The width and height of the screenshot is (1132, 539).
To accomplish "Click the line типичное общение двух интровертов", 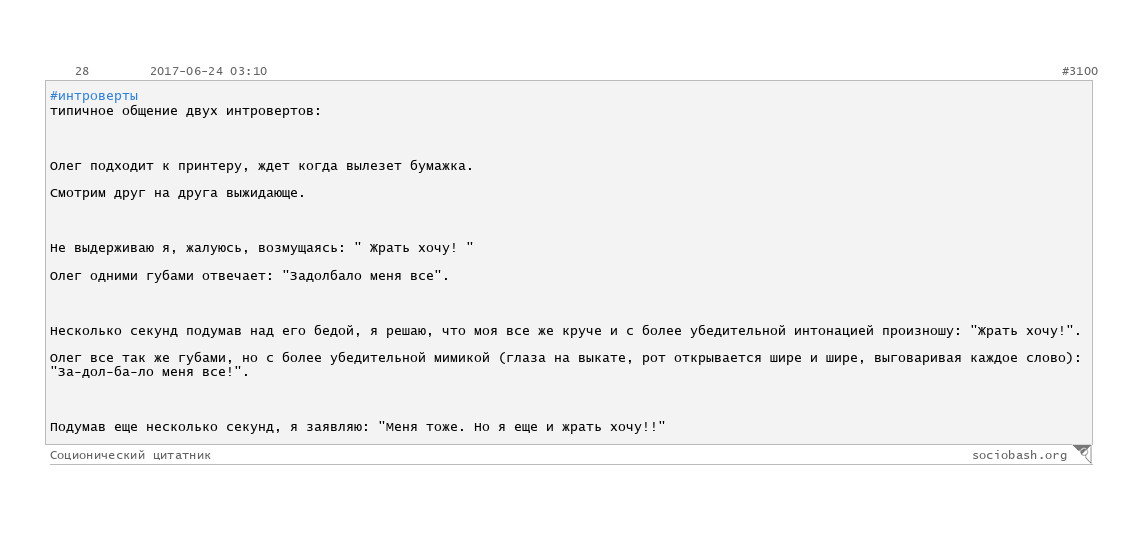I will tap(186, 111).
